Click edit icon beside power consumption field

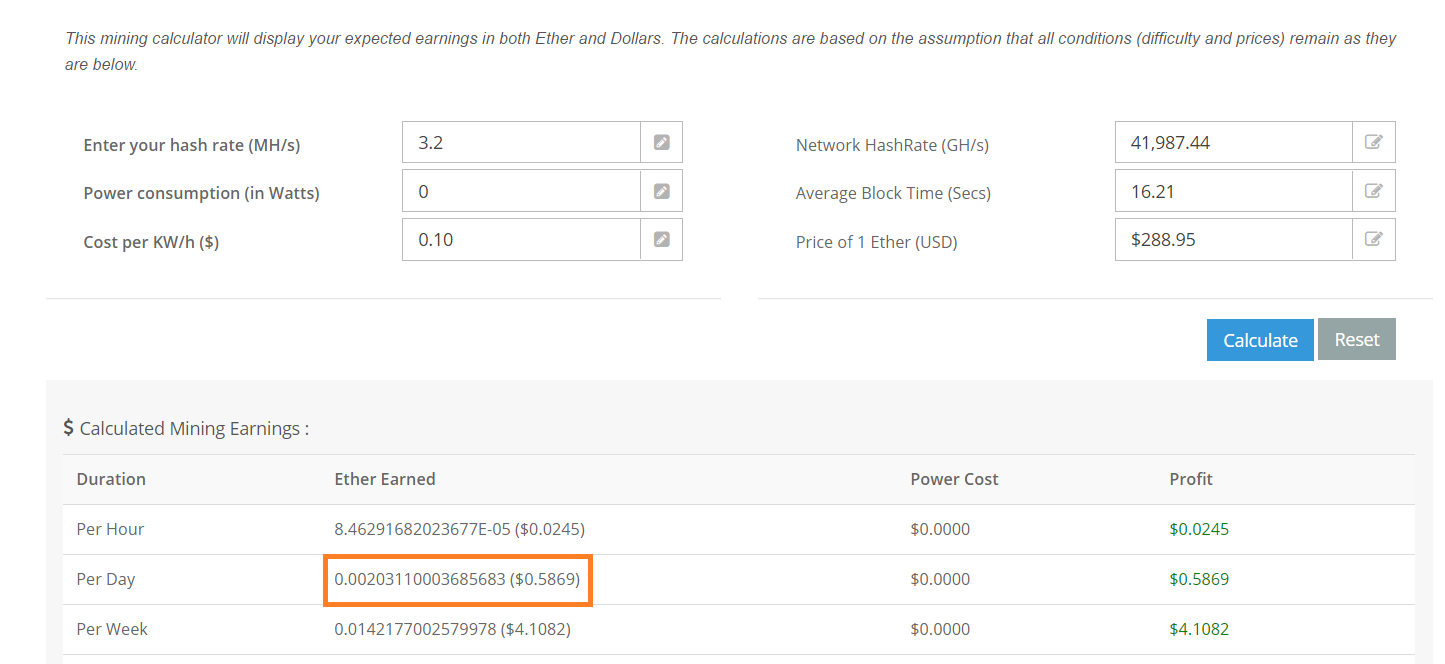point(661,191)
